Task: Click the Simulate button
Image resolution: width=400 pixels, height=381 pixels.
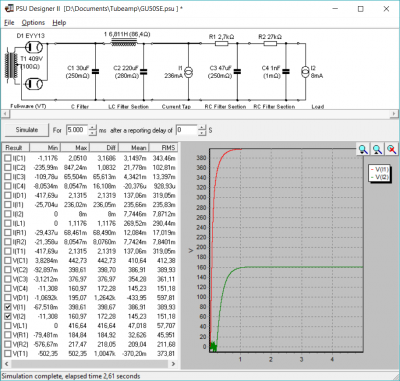Action: tap(27, 130)
